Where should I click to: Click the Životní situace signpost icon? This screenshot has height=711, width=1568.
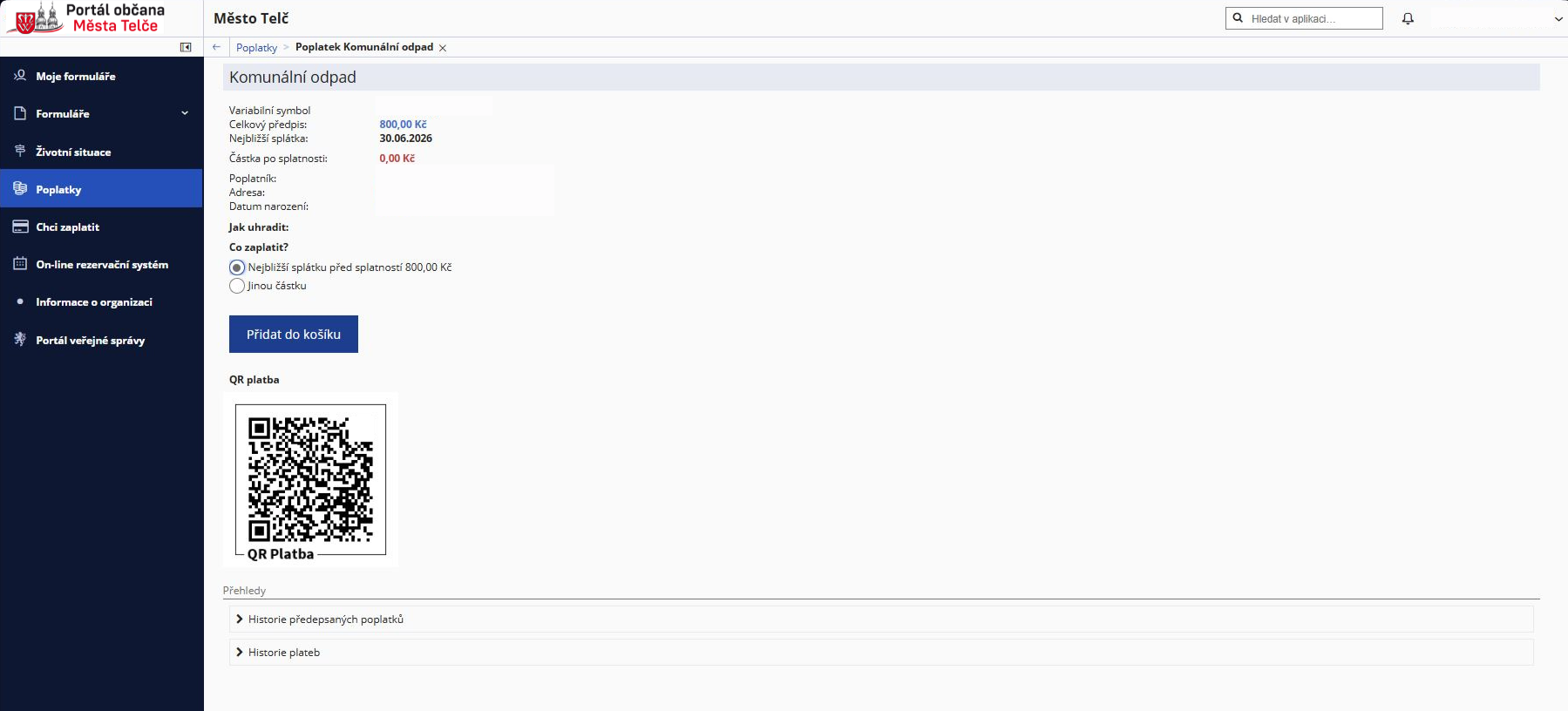(x=20, y=152)
